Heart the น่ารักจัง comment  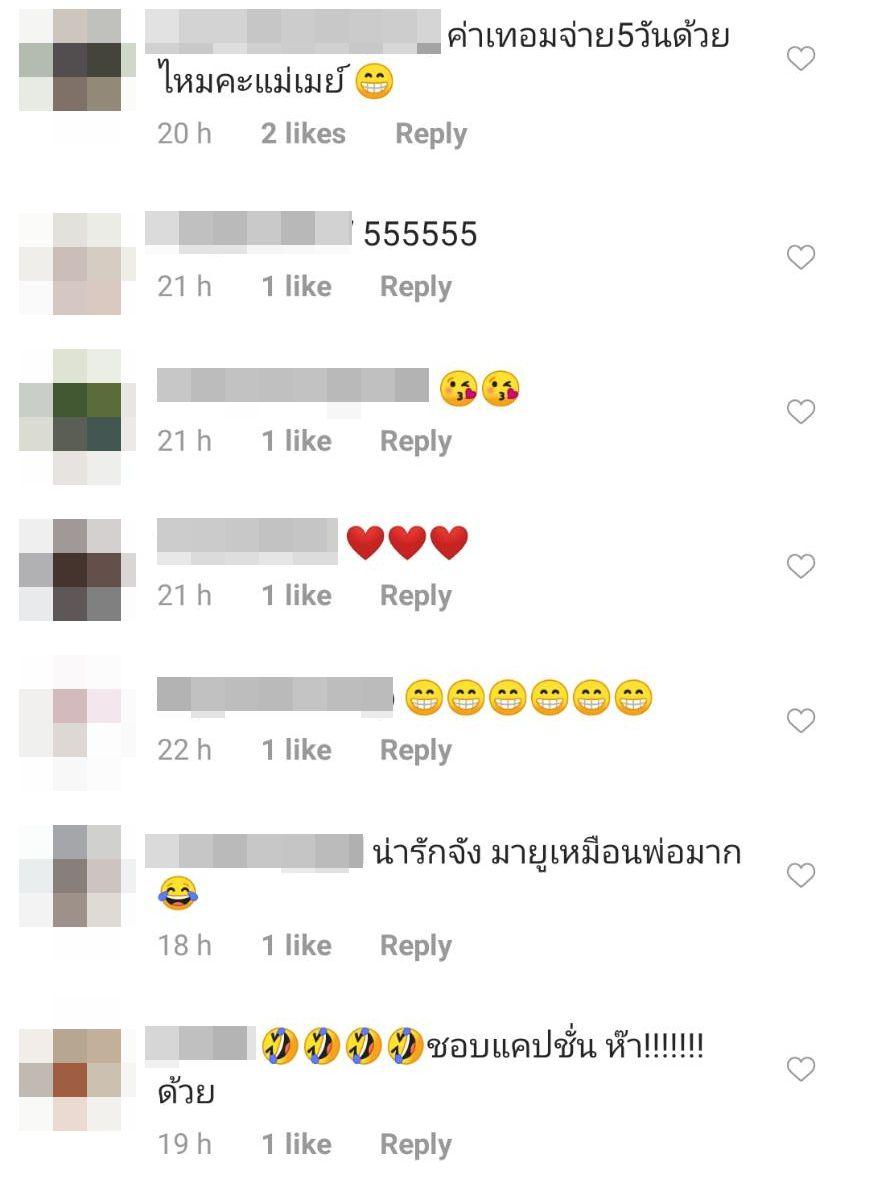tap(801, 875)
